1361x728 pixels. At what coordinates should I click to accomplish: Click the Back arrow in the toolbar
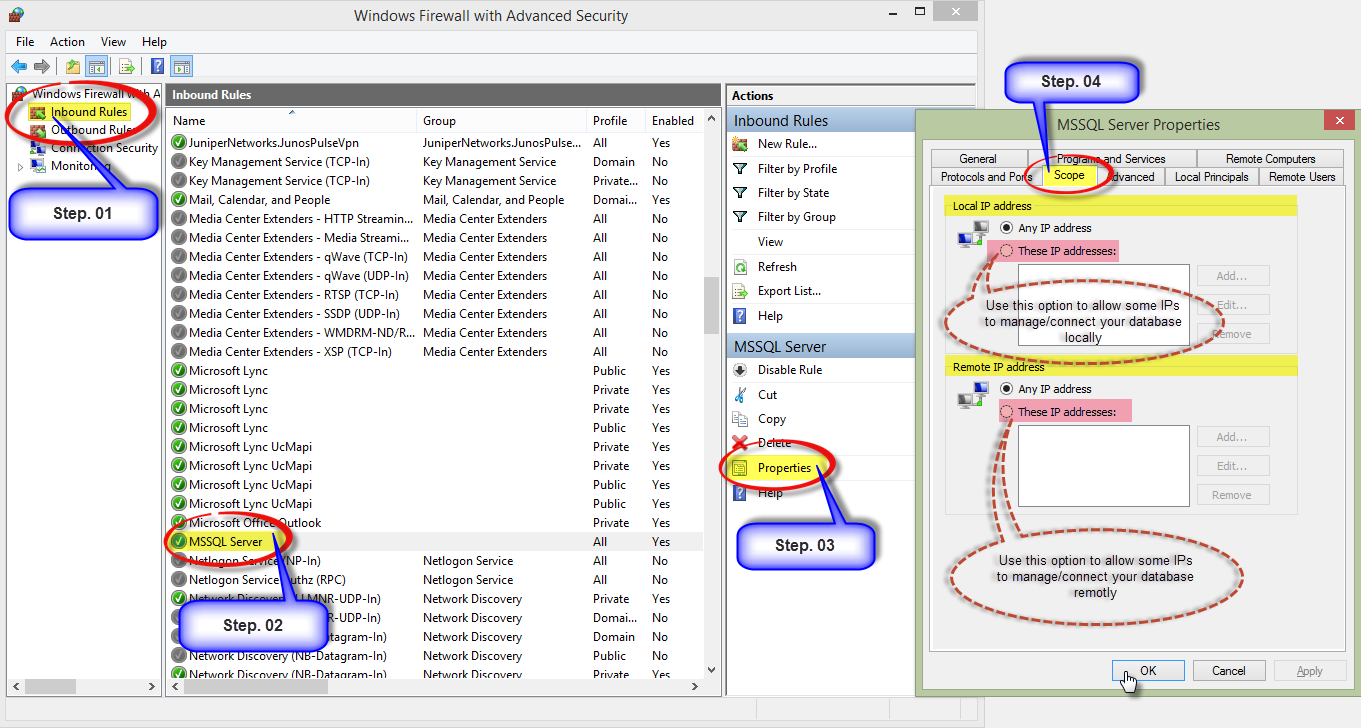[19, 67]
